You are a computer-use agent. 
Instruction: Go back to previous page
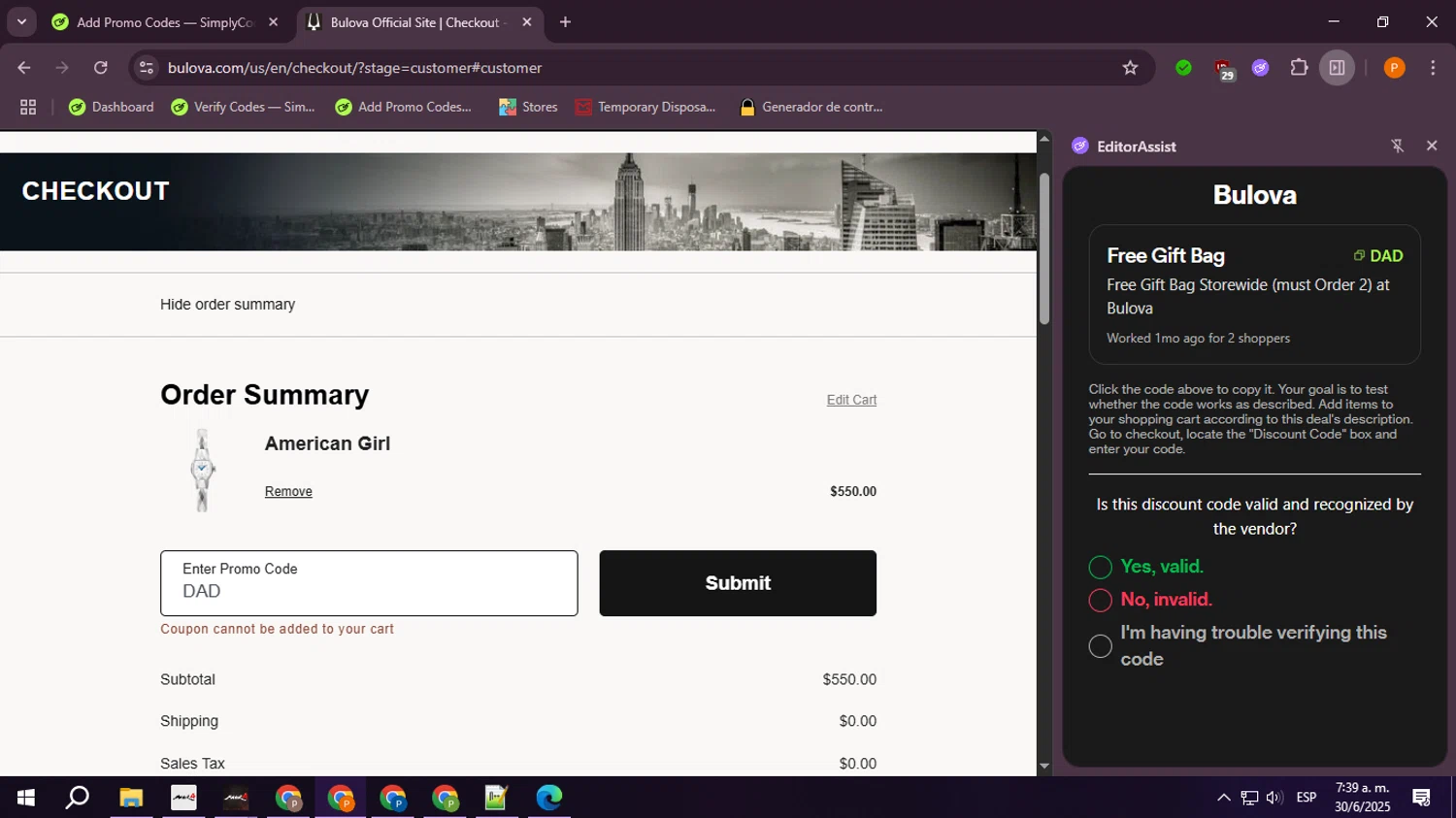pos(24,68)
